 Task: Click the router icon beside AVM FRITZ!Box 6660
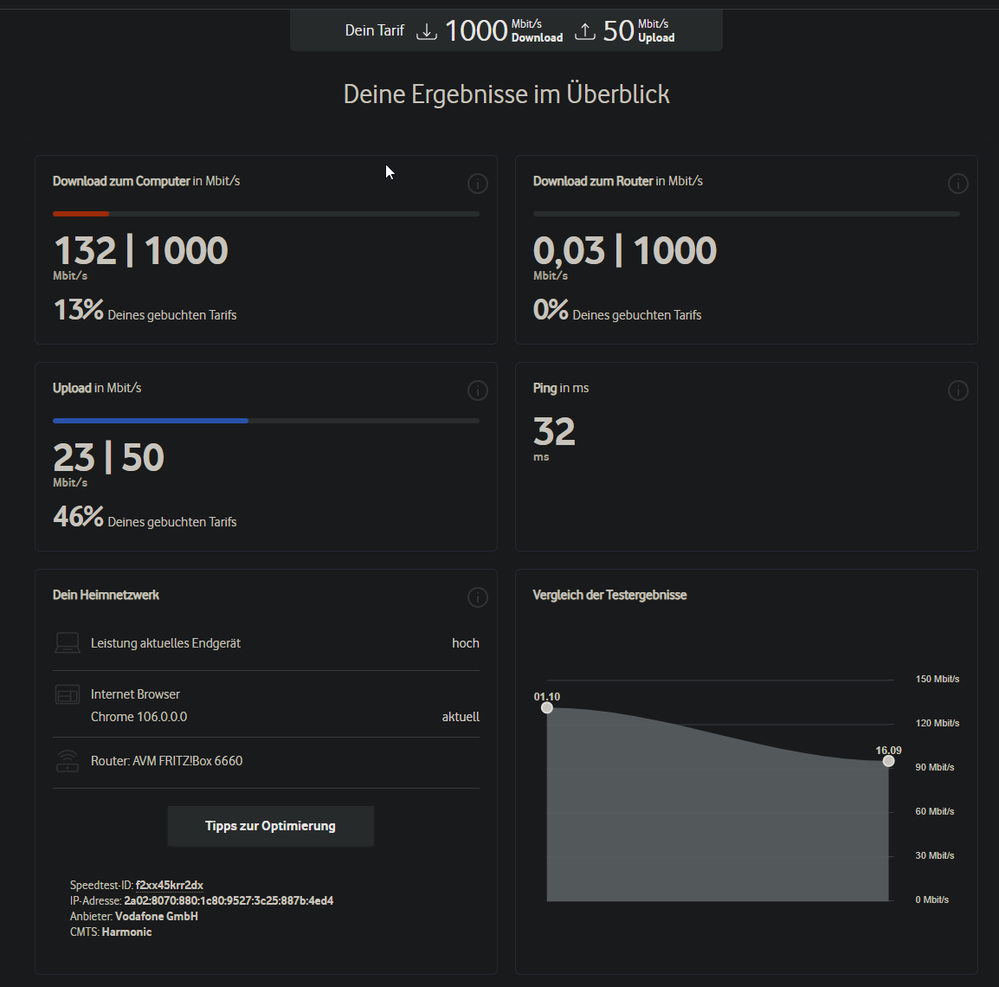(68, 761)
